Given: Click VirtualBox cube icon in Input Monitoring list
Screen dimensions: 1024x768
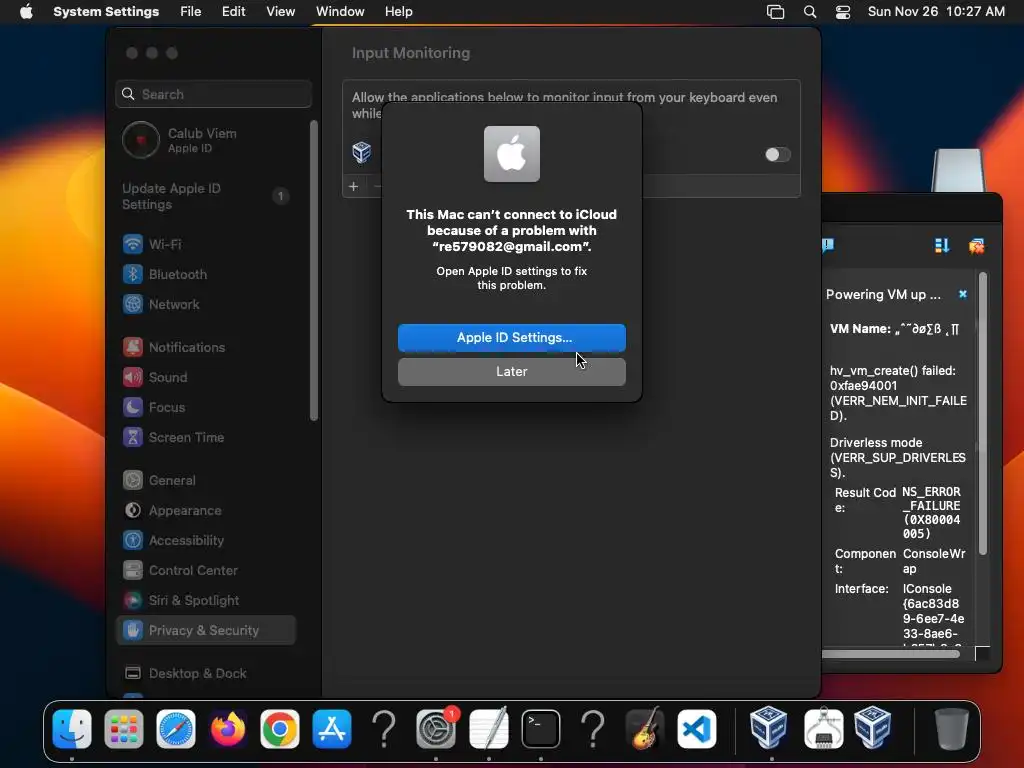Looking at the screenshot, I should click(361, 152).
